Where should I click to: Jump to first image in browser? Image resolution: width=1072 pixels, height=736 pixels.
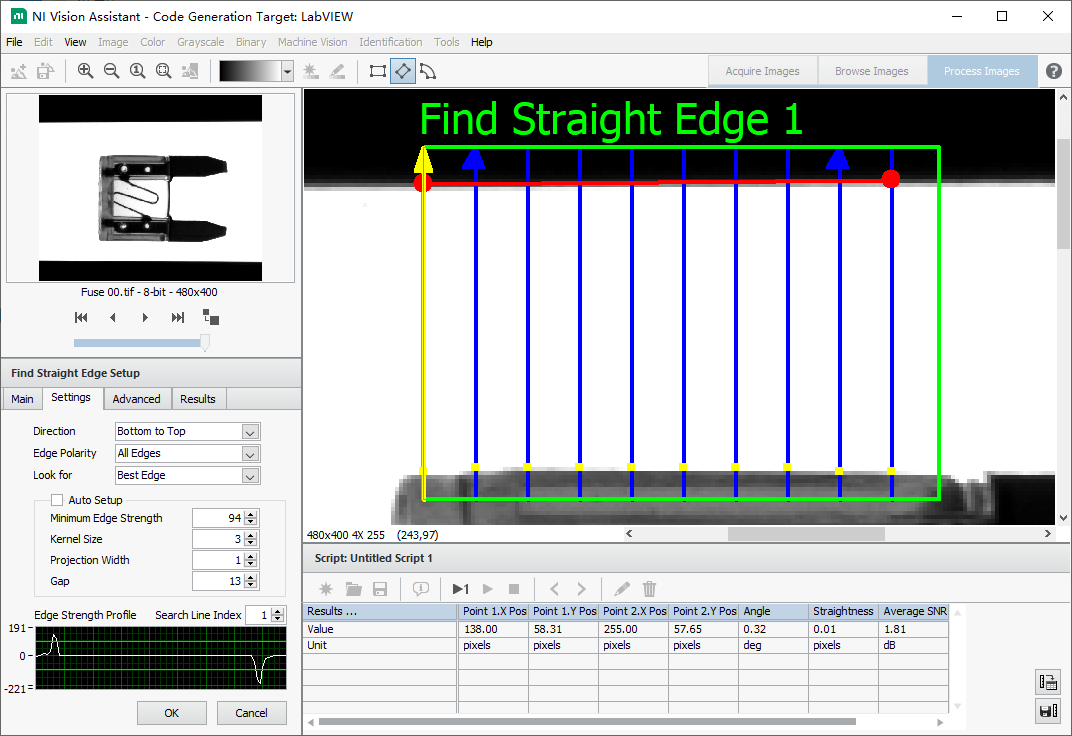pos(81,317)
